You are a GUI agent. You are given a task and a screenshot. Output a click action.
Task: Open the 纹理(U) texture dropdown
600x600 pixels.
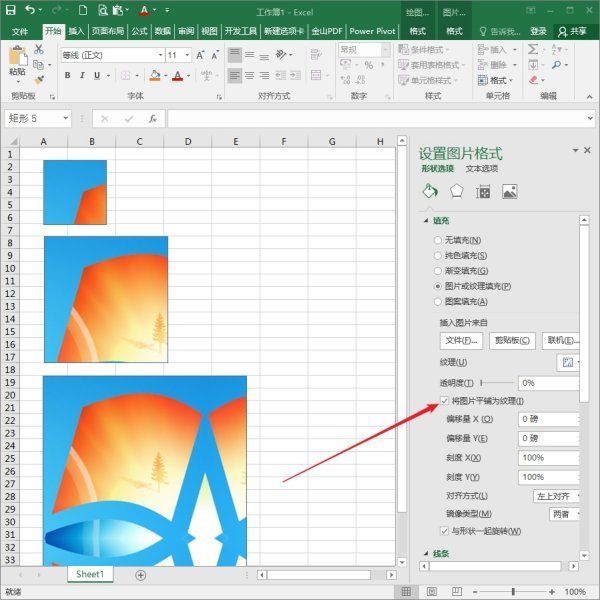point(568,362)
